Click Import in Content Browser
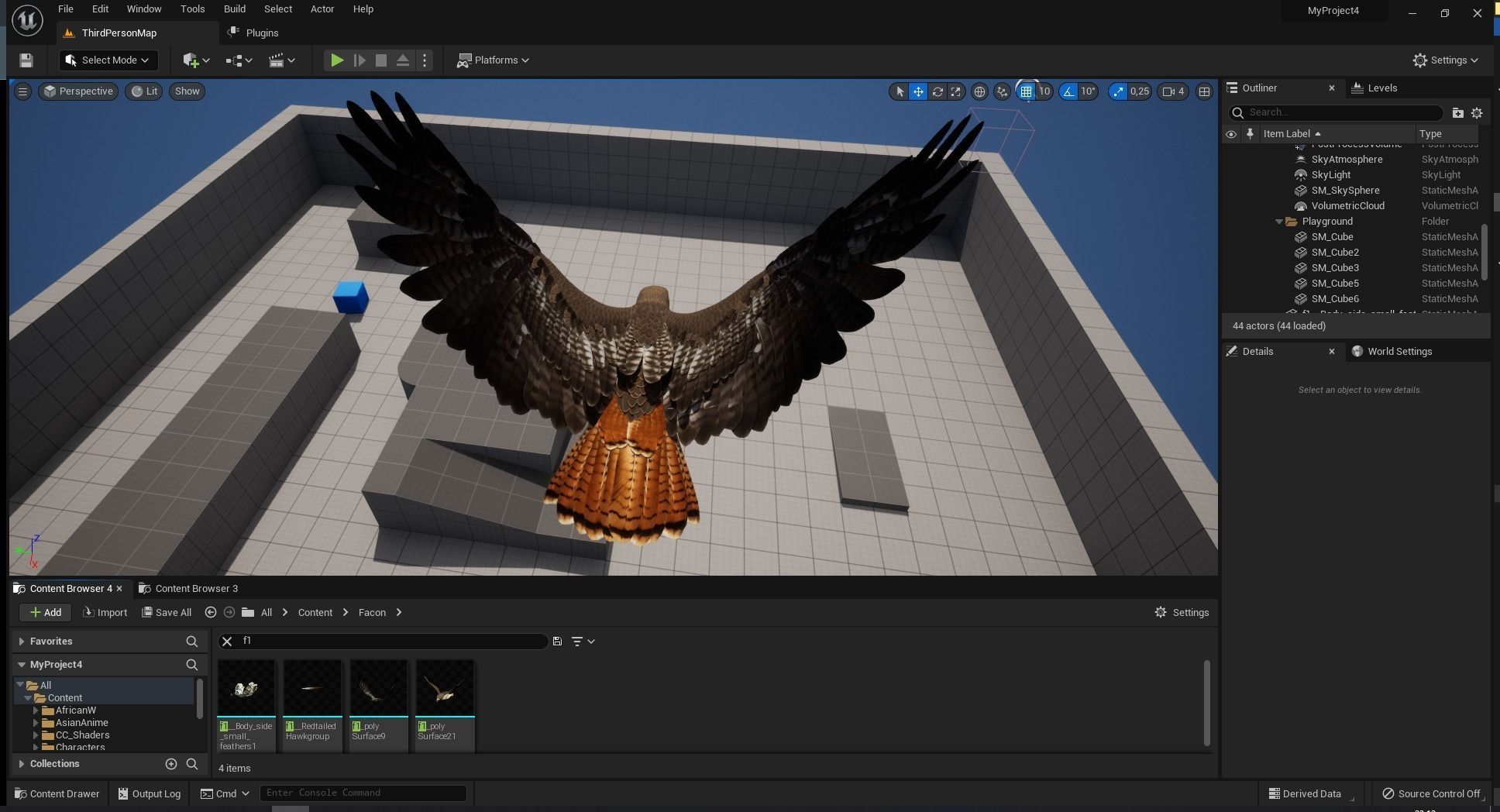 coord(105,613)
